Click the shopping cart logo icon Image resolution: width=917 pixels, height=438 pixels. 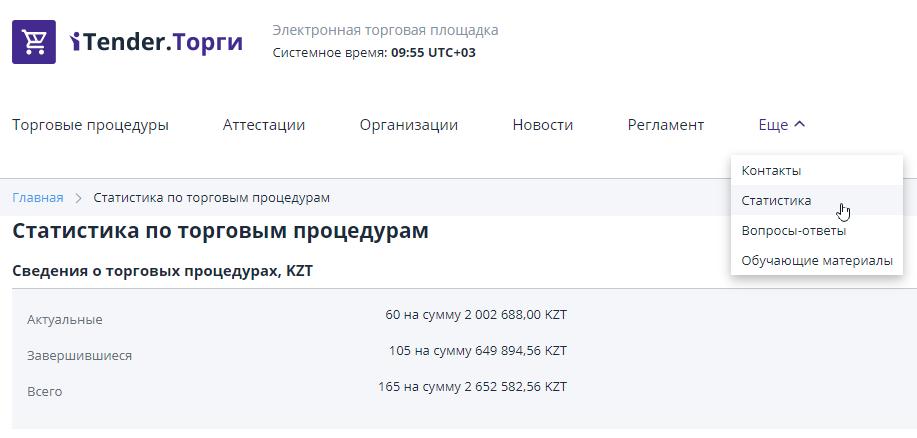point(34,42)
